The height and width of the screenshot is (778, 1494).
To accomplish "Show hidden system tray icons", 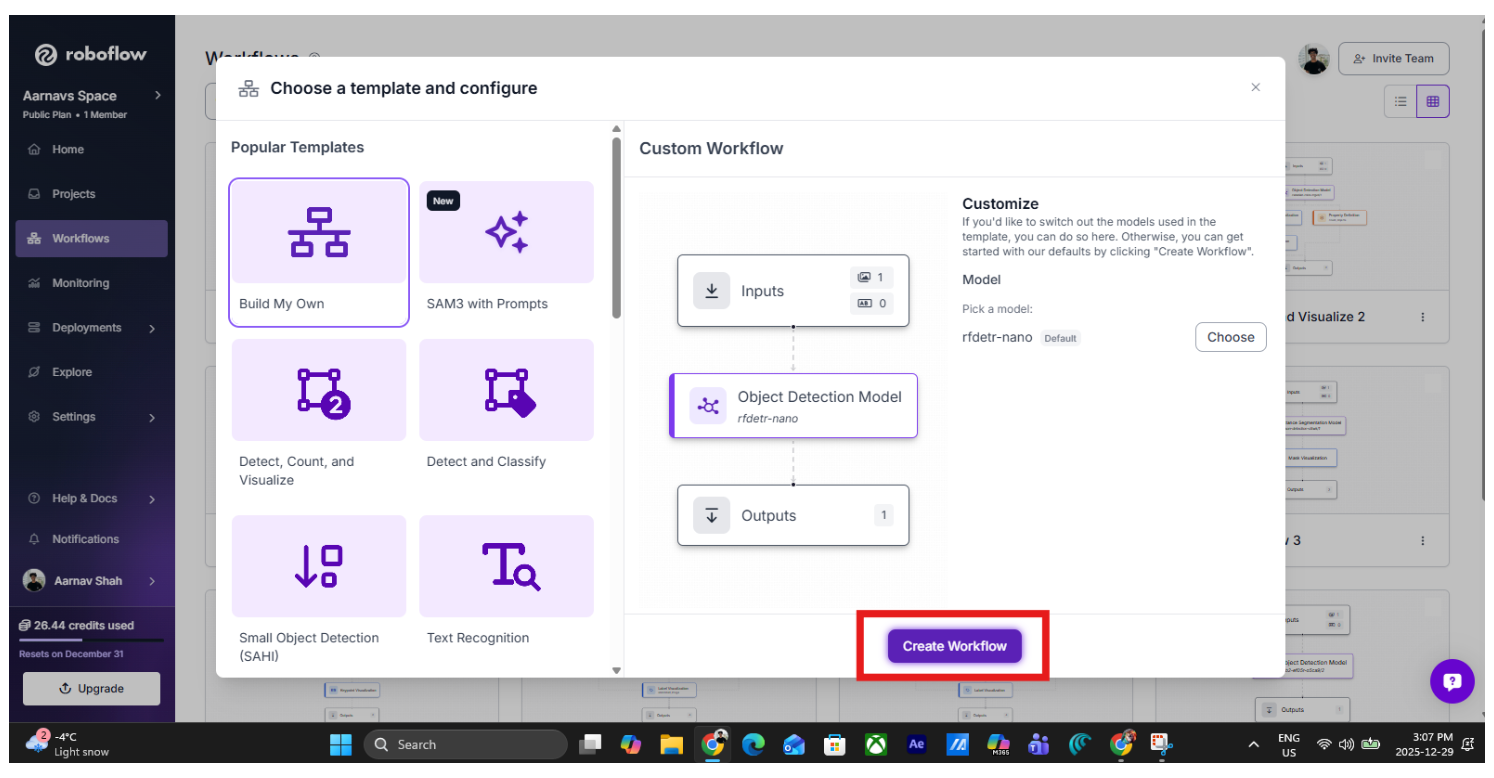I will (x=1253, y=744).
